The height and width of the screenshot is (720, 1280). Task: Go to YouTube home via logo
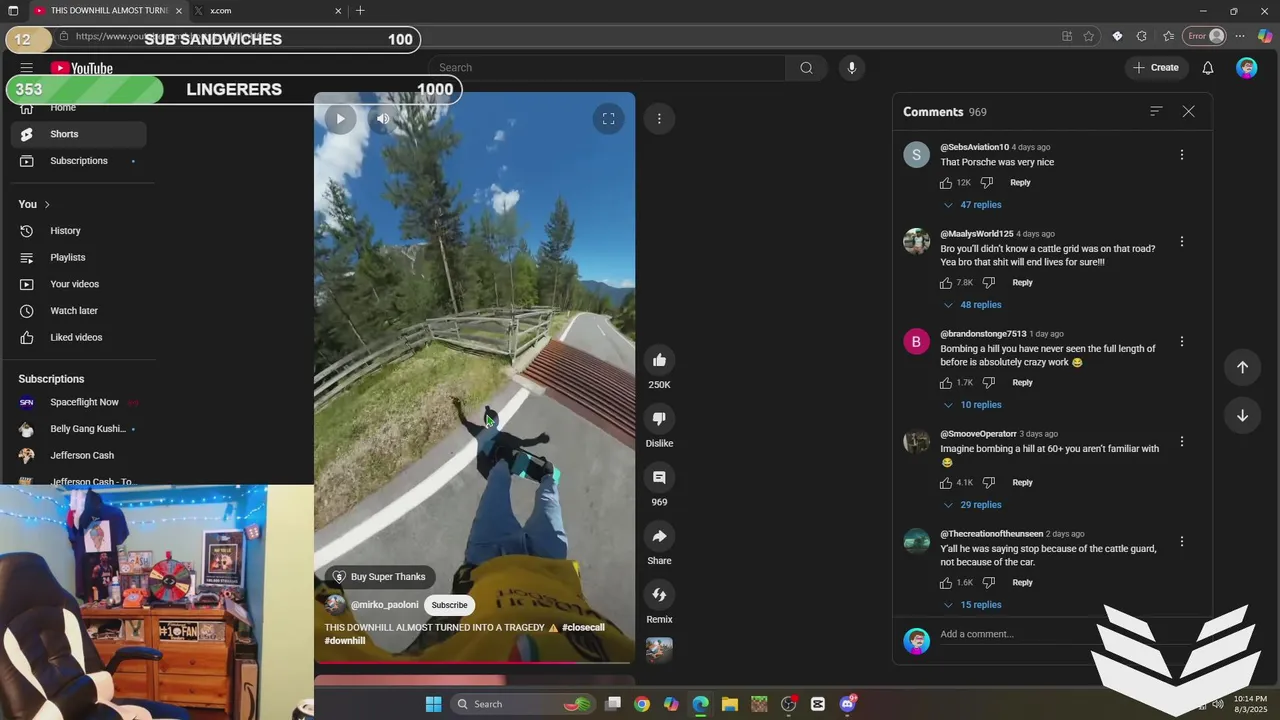[x=82, y=68]
